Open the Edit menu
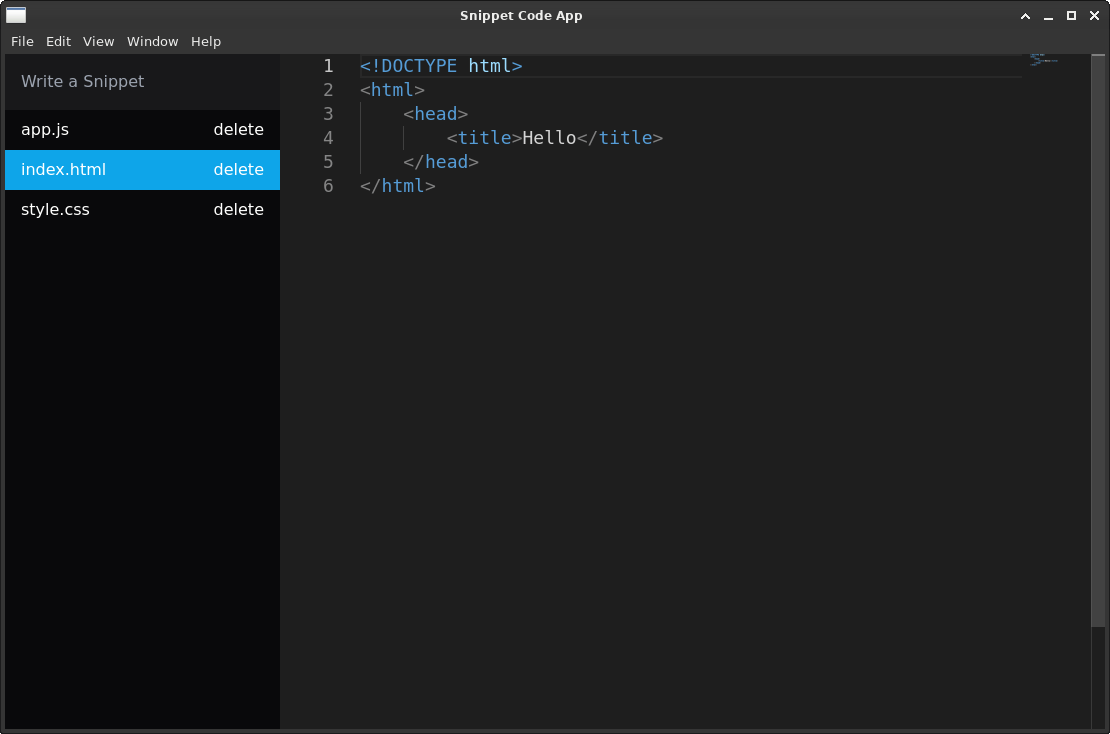The height and width of the screenshot is (734, 1110). (x=58, y=41)
